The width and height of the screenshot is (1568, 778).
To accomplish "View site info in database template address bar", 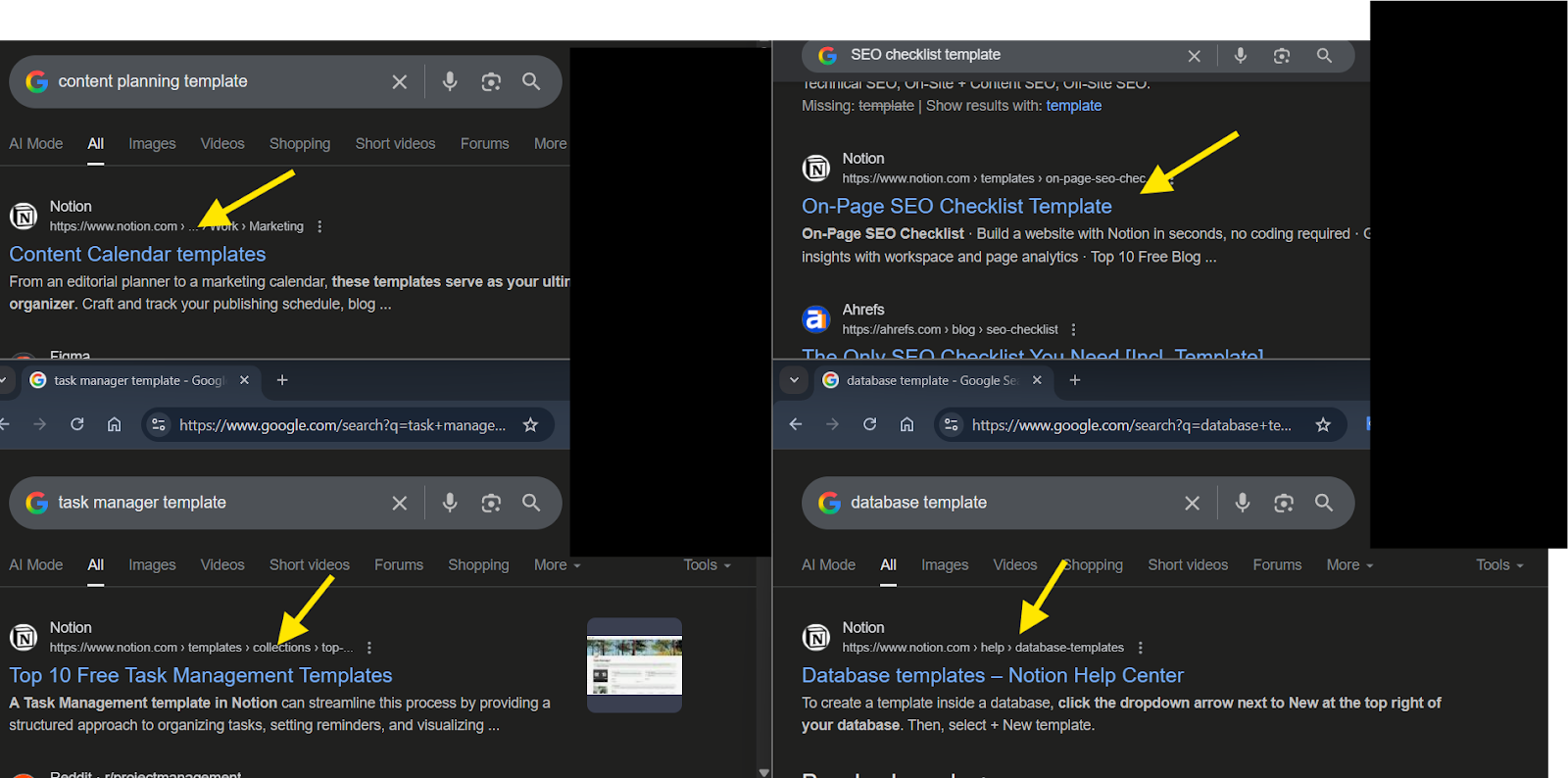I will (951, 424).
